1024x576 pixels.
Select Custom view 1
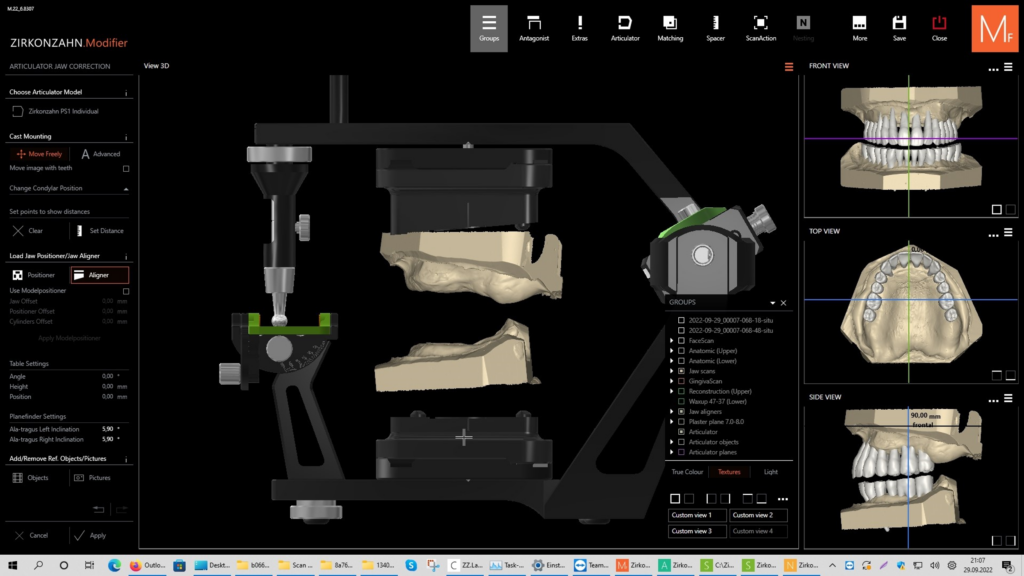[697, 515]
